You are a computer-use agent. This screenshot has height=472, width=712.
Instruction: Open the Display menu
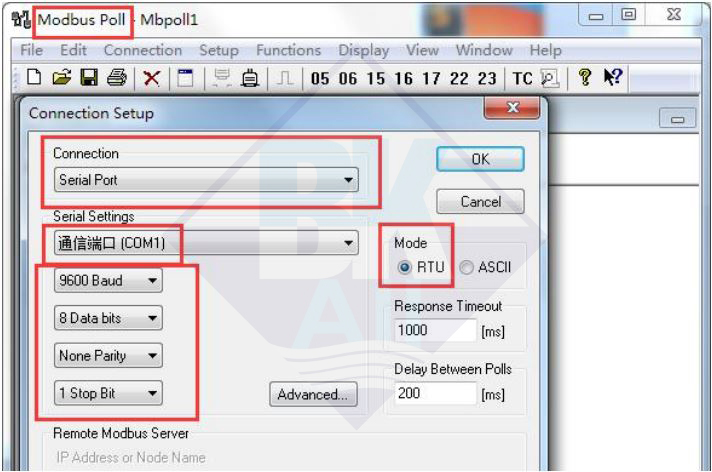click(x=364, y=50)
